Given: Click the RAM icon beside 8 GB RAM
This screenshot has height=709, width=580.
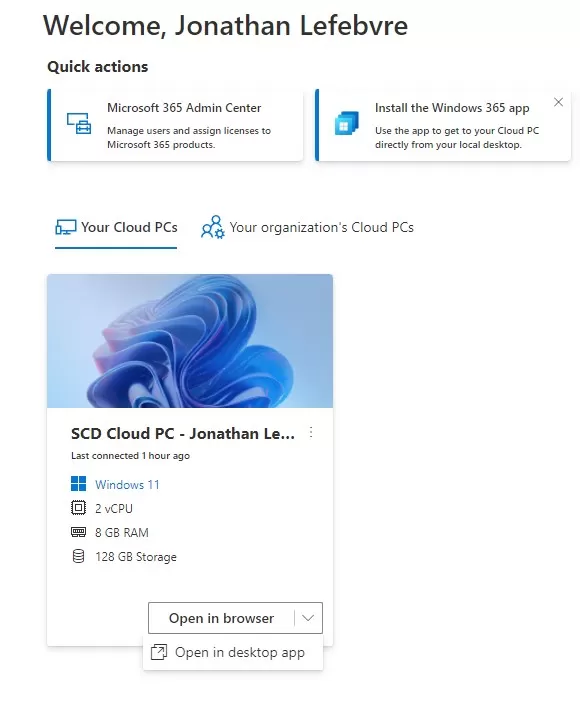Looking at the screenshot, I should (78, 532).
